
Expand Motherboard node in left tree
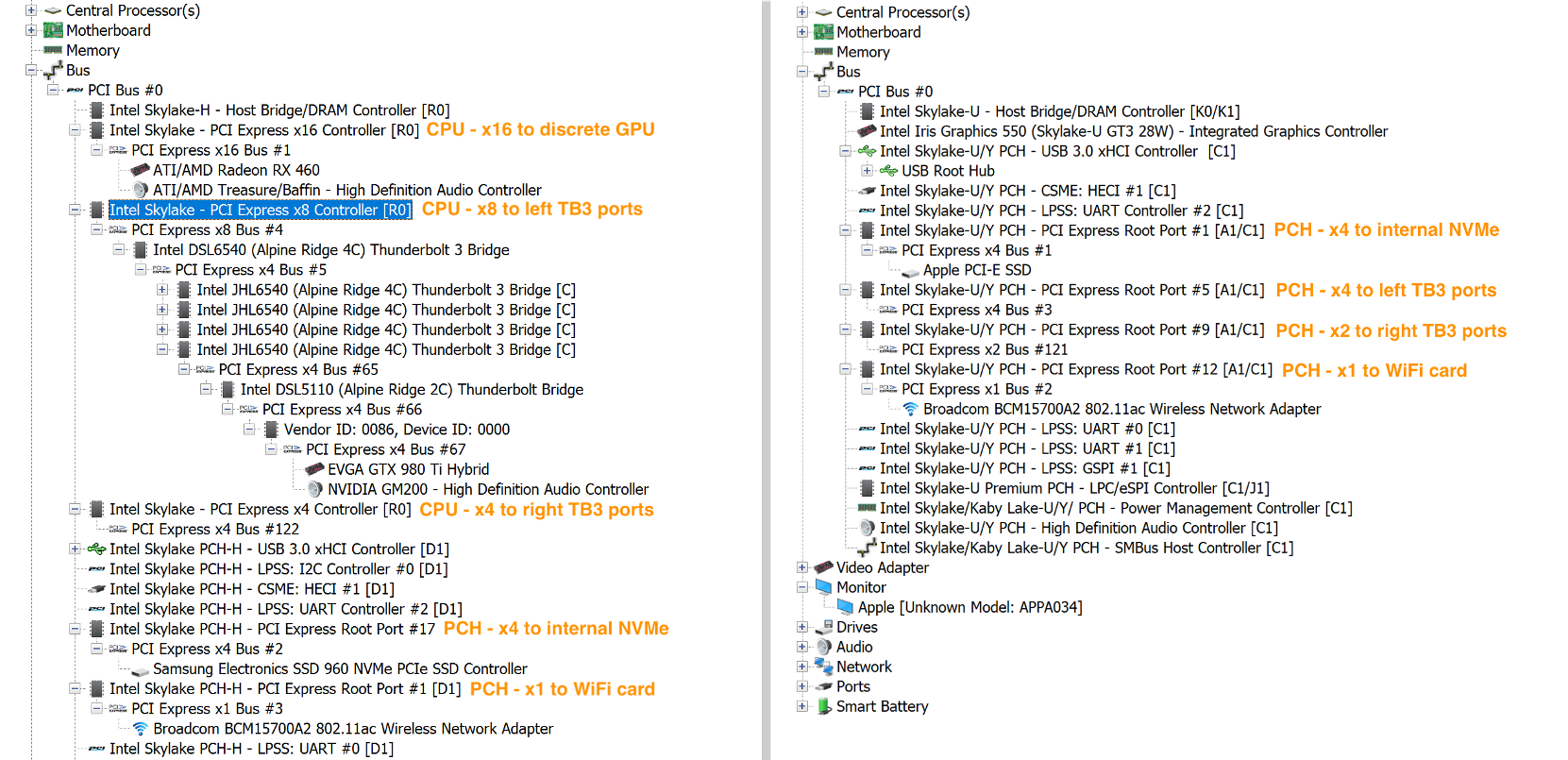click(31, 30)
